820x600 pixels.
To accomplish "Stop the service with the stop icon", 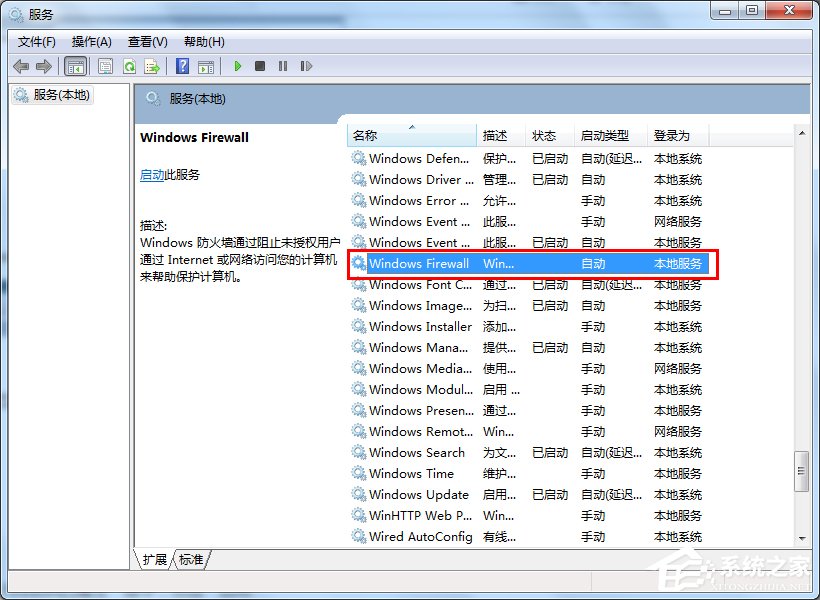I will tap(260, 66).
